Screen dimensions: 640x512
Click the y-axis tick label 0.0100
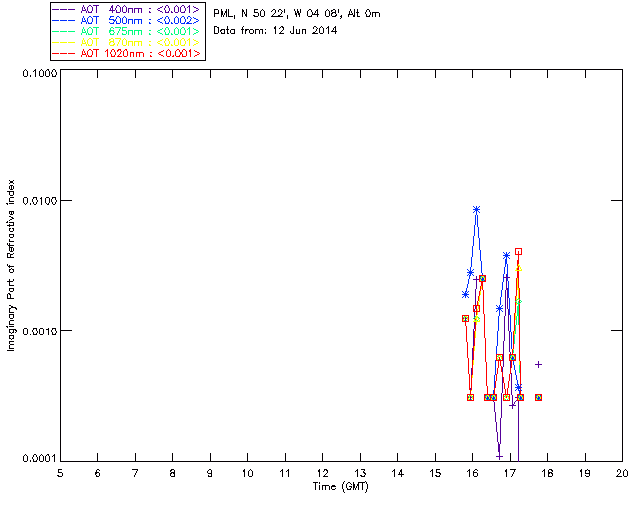(40, 200)
